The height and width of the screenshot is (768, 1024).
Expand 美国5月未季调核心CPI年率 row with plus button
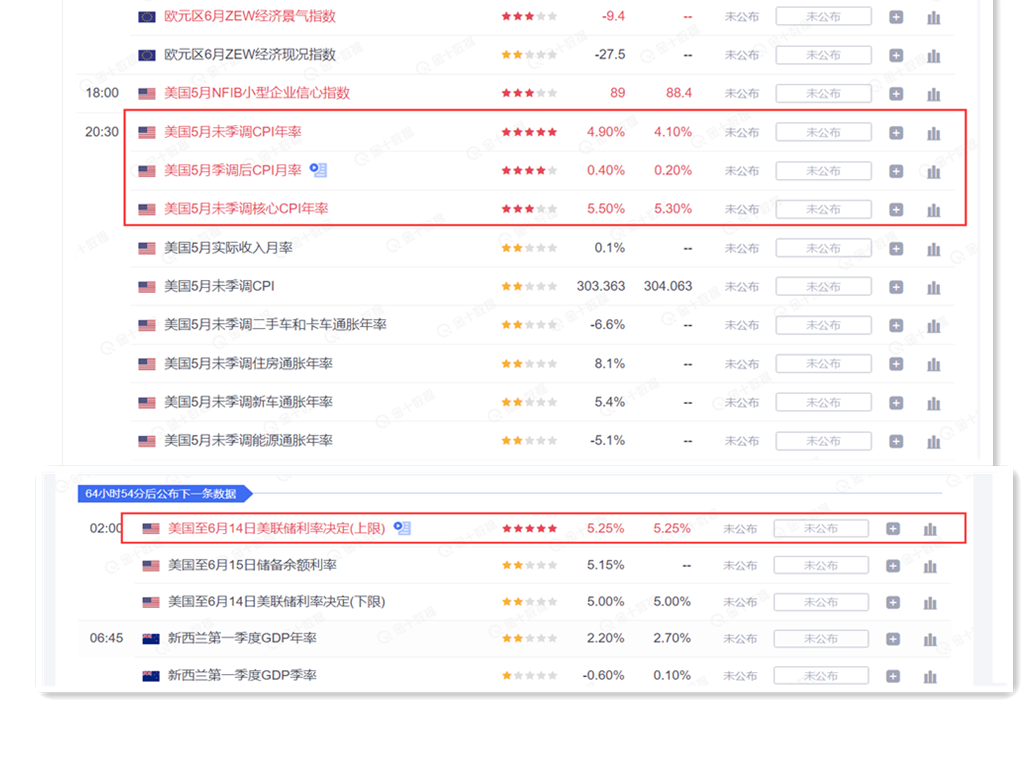coord(896,210)
